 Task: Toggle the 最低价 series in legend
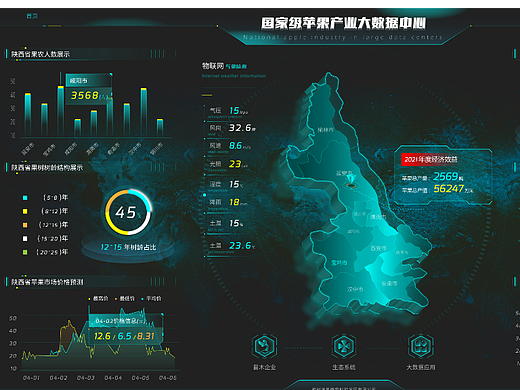click(x=125, y=298)
